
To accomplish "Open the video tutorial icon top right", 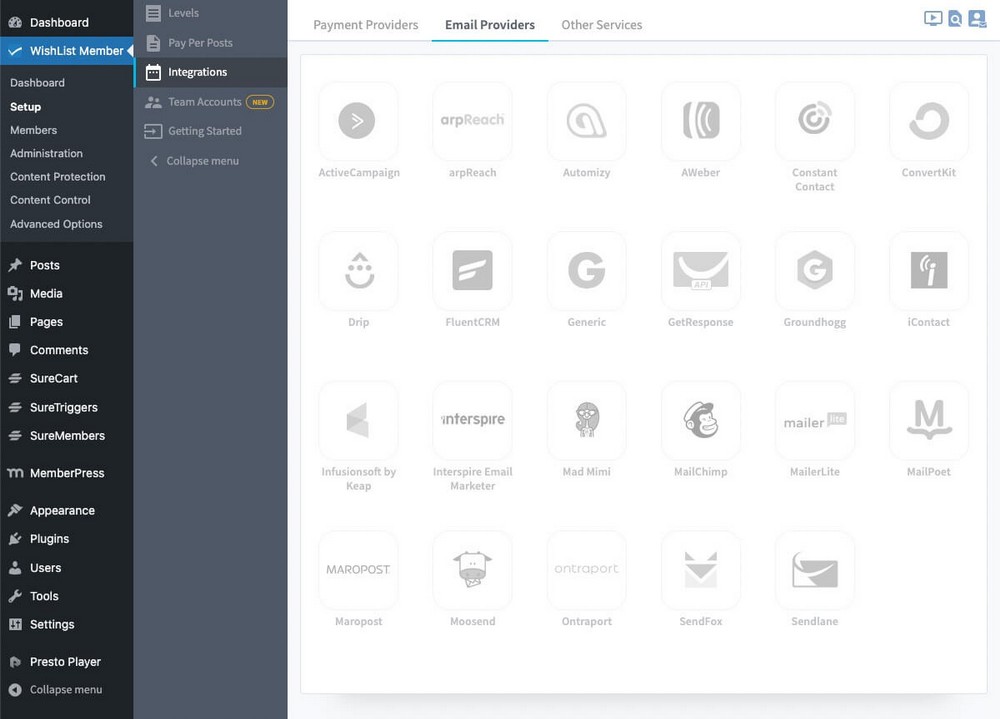I will click(932, 19).
